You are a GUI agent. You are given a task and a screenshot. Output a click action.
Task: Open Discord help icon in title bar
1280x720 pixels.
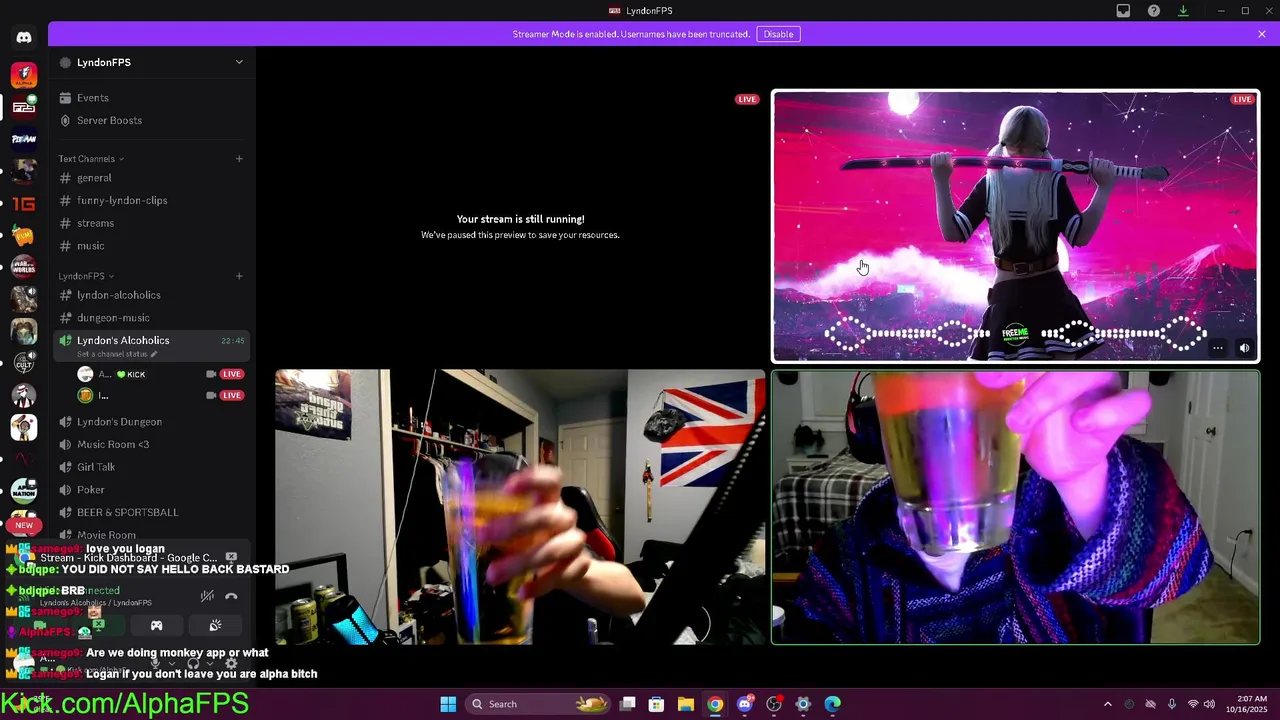pos(1154,11)
